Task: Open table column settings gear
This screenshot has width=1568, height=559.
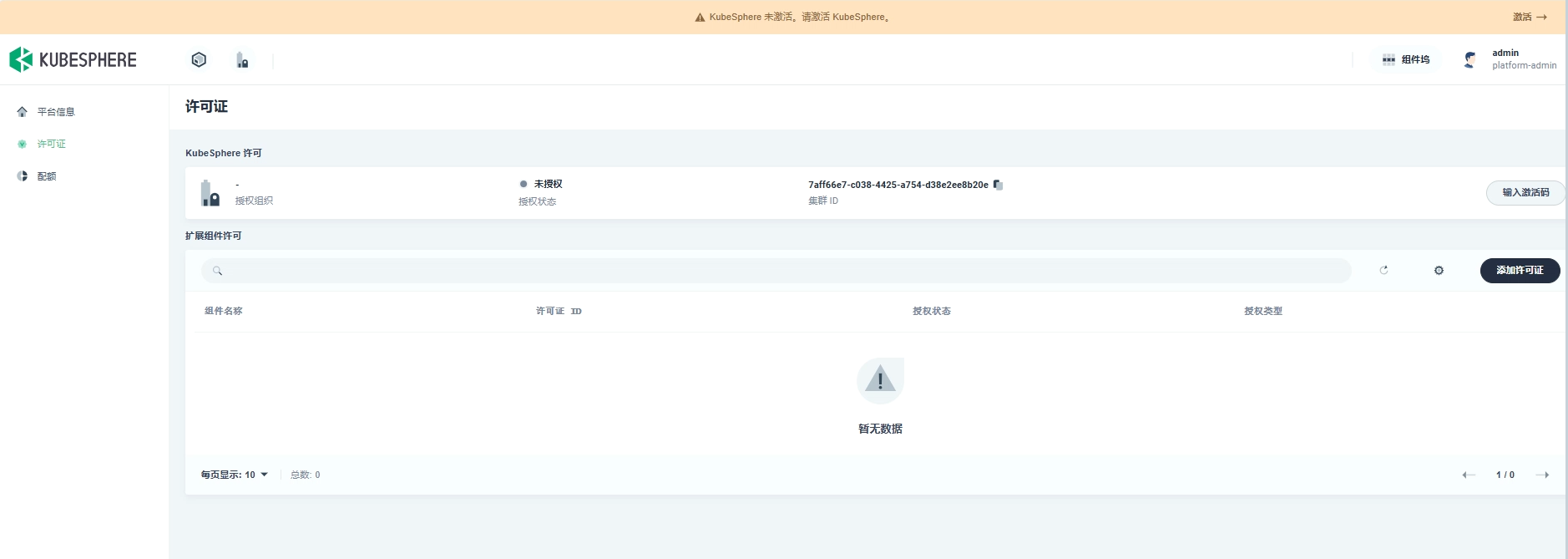Action: pos(1439,271)
